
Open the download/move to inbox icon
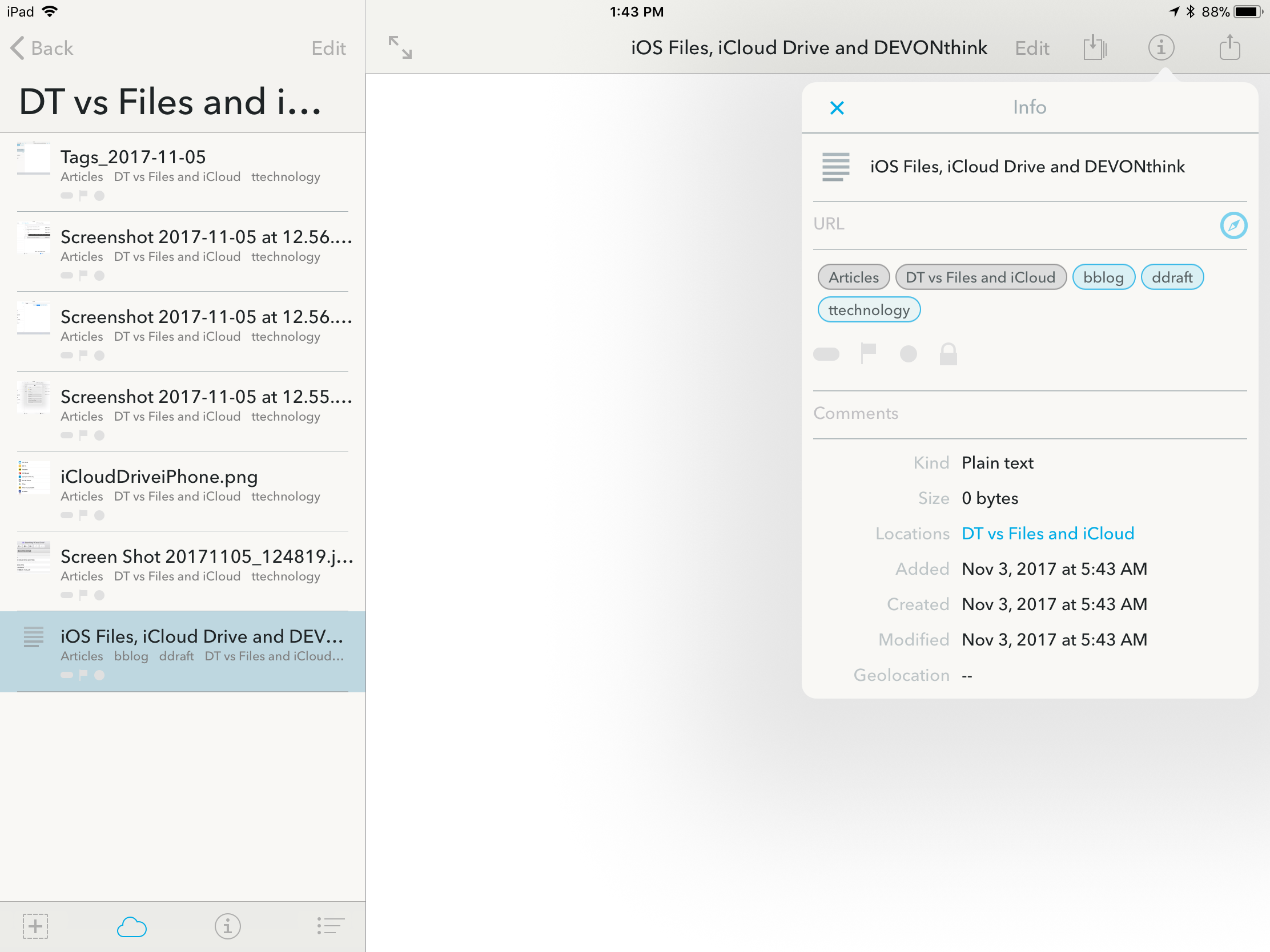pos(1095,47)
